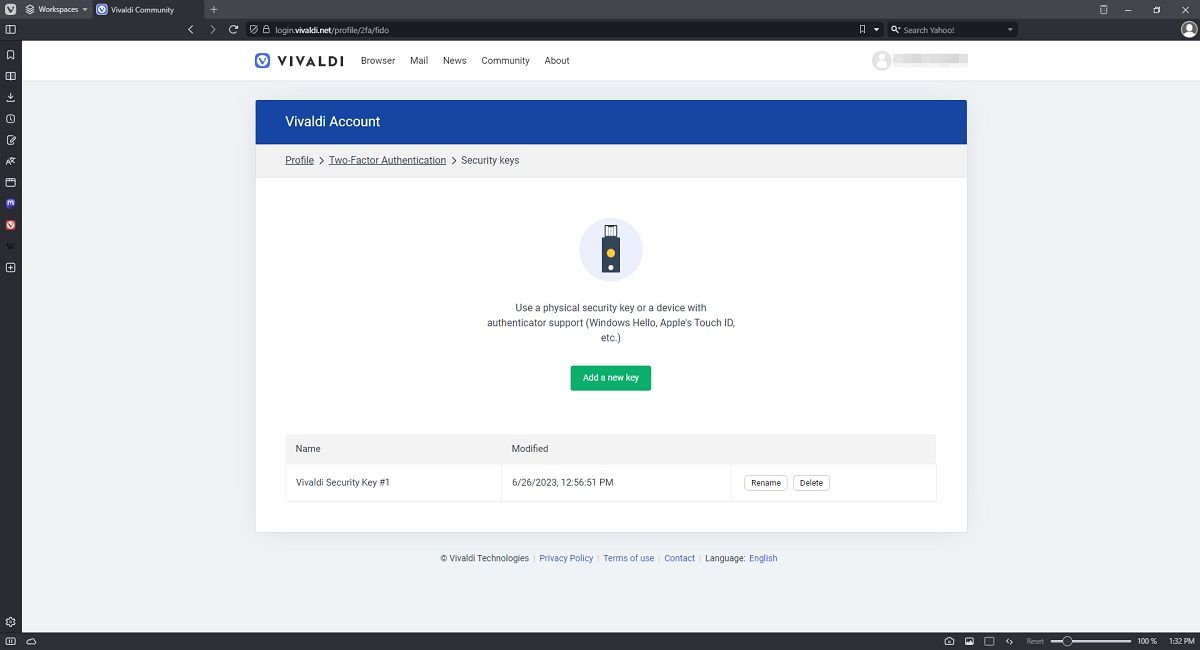Click the sync cloud status icon
Viewport: 1200px width, 650px height.
tap(31, 641)
